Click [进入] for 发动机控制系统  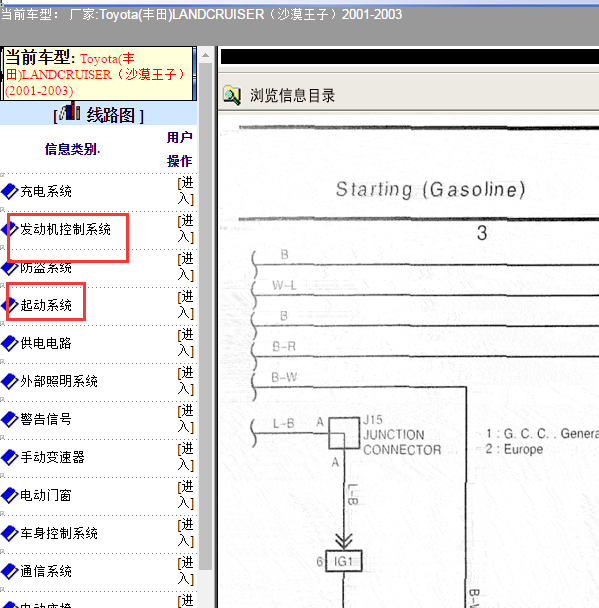[186, 229]
